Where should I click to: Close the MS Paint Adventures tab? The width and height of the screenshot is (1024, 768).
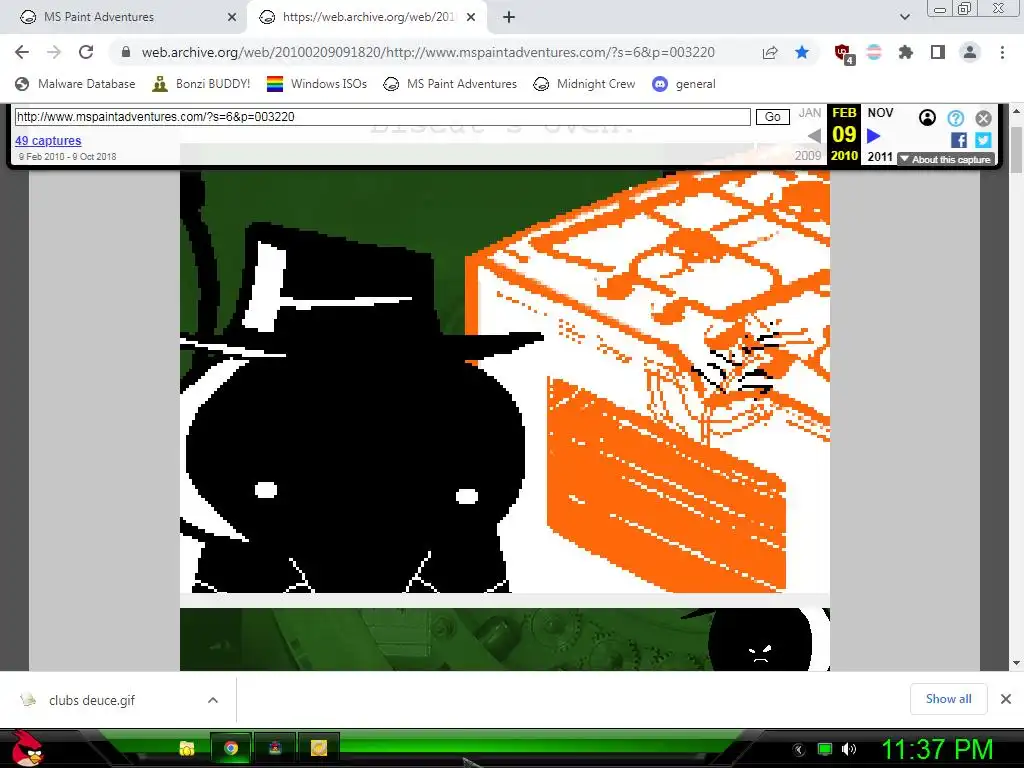[232, 17]
